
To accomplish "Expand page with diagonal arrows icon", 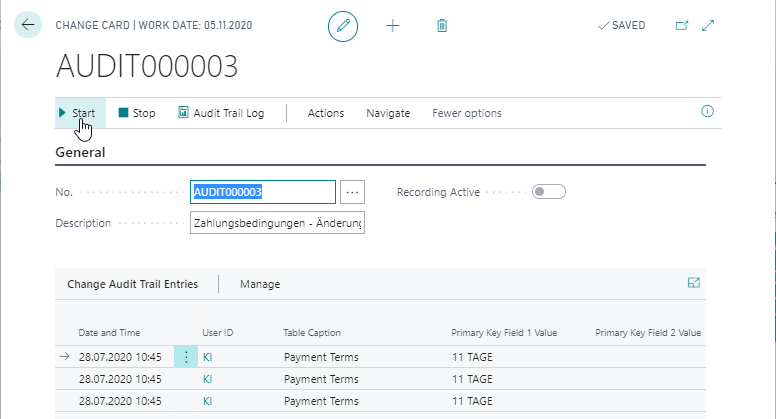I will 708,25.
